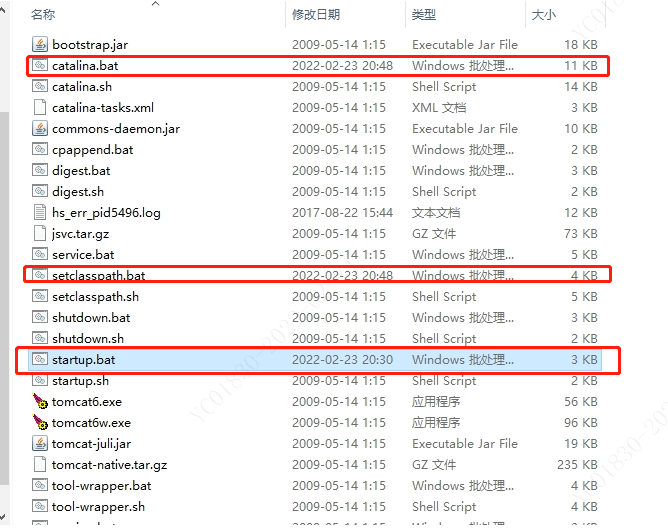Sort files by 修改日期 column header

(x=316, y=15)
